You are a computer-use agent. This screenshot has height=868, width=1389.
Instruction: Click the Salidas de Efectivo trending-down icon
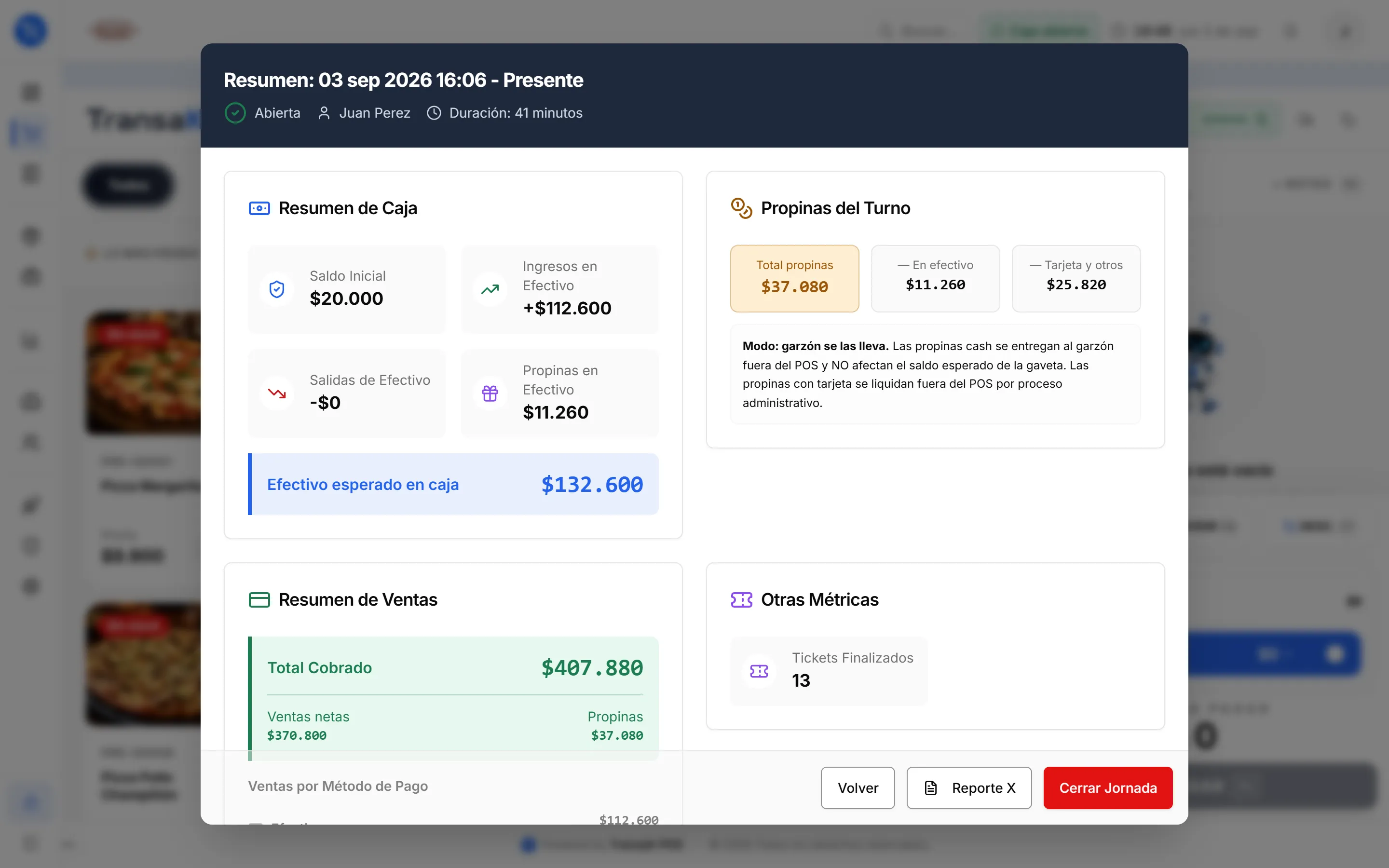tap(277, 393)
